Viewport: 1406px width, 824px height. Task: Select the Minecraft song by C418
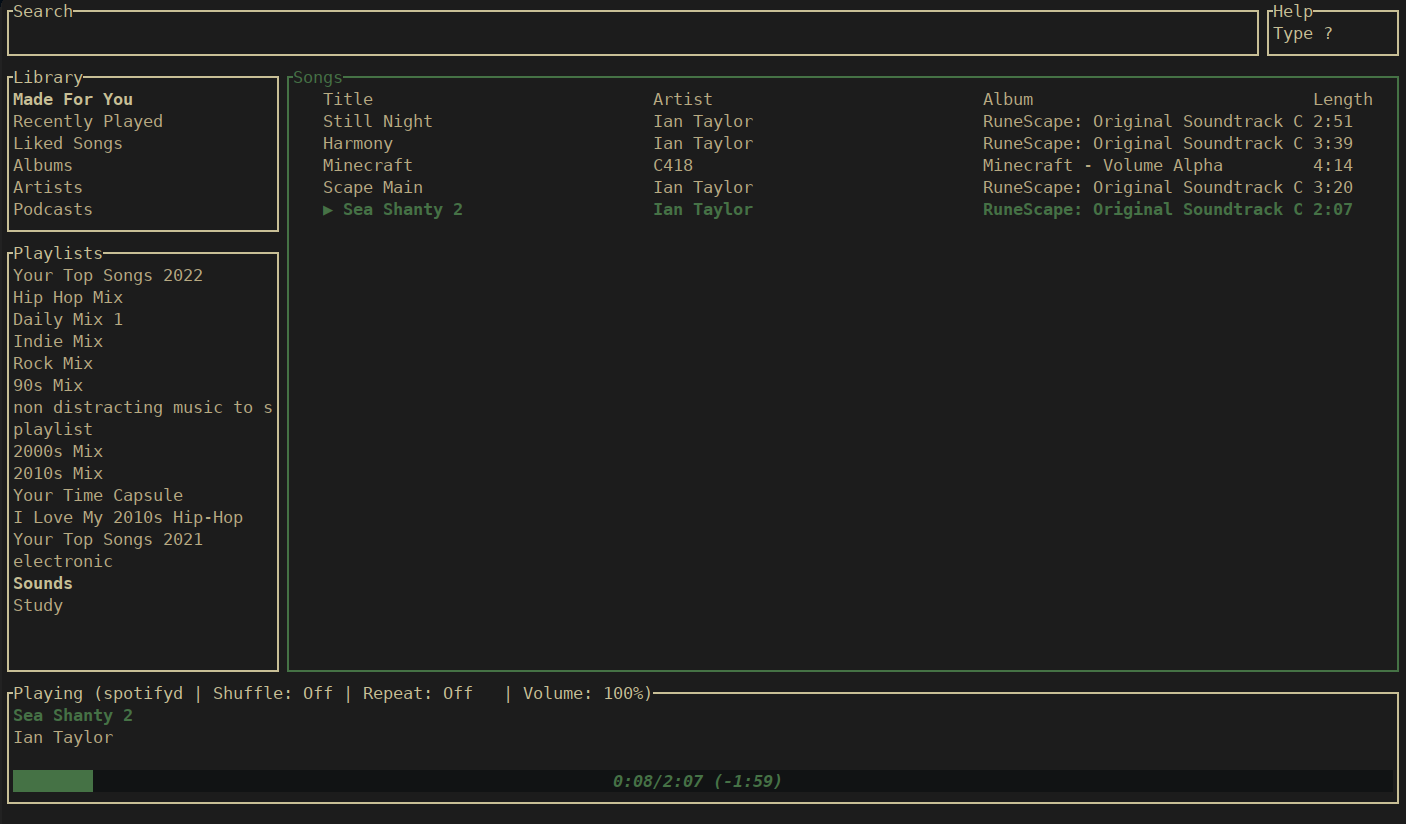[368, 165]
